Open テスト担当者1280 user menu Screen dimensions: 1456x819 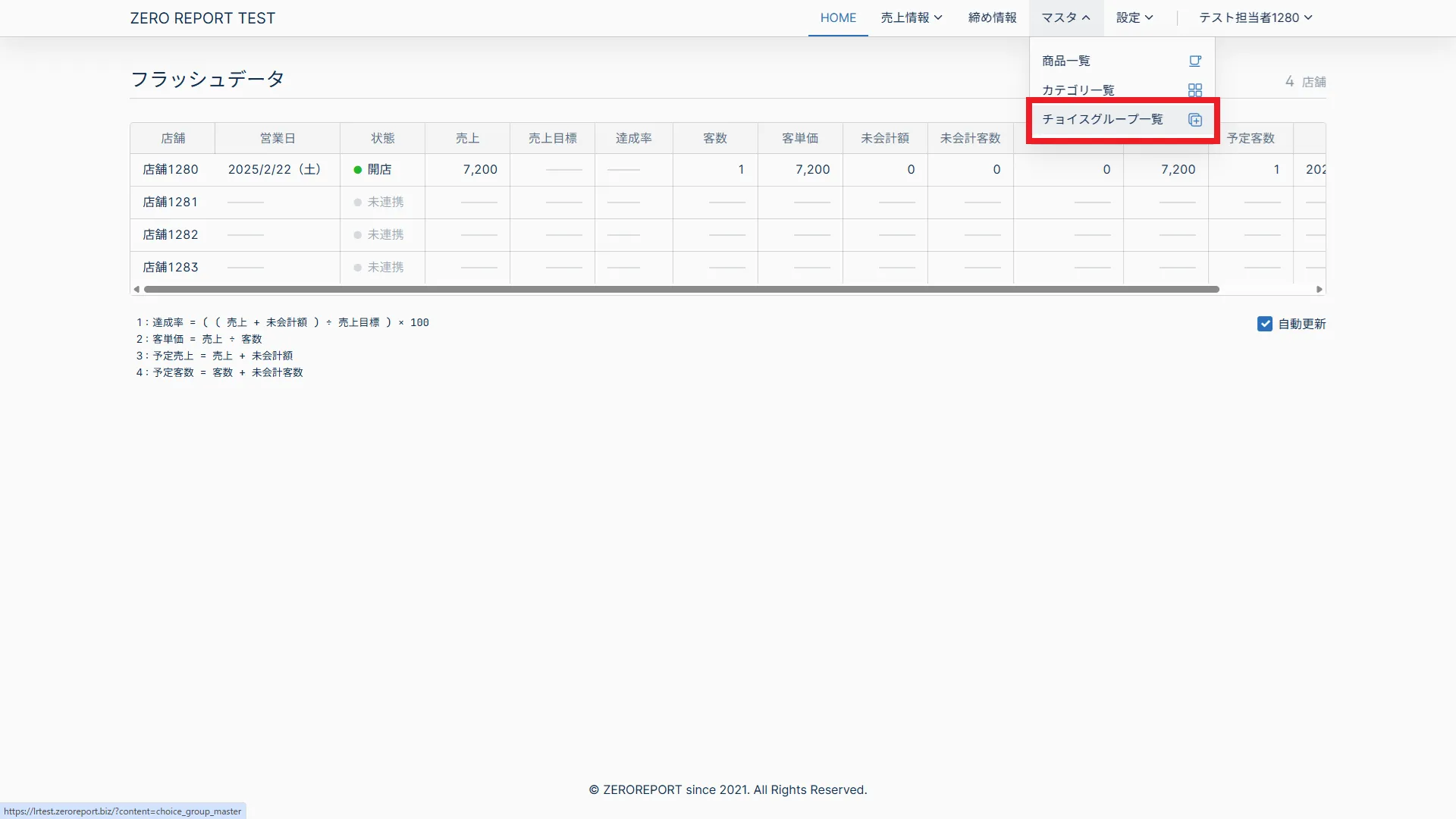point(1255,17)
